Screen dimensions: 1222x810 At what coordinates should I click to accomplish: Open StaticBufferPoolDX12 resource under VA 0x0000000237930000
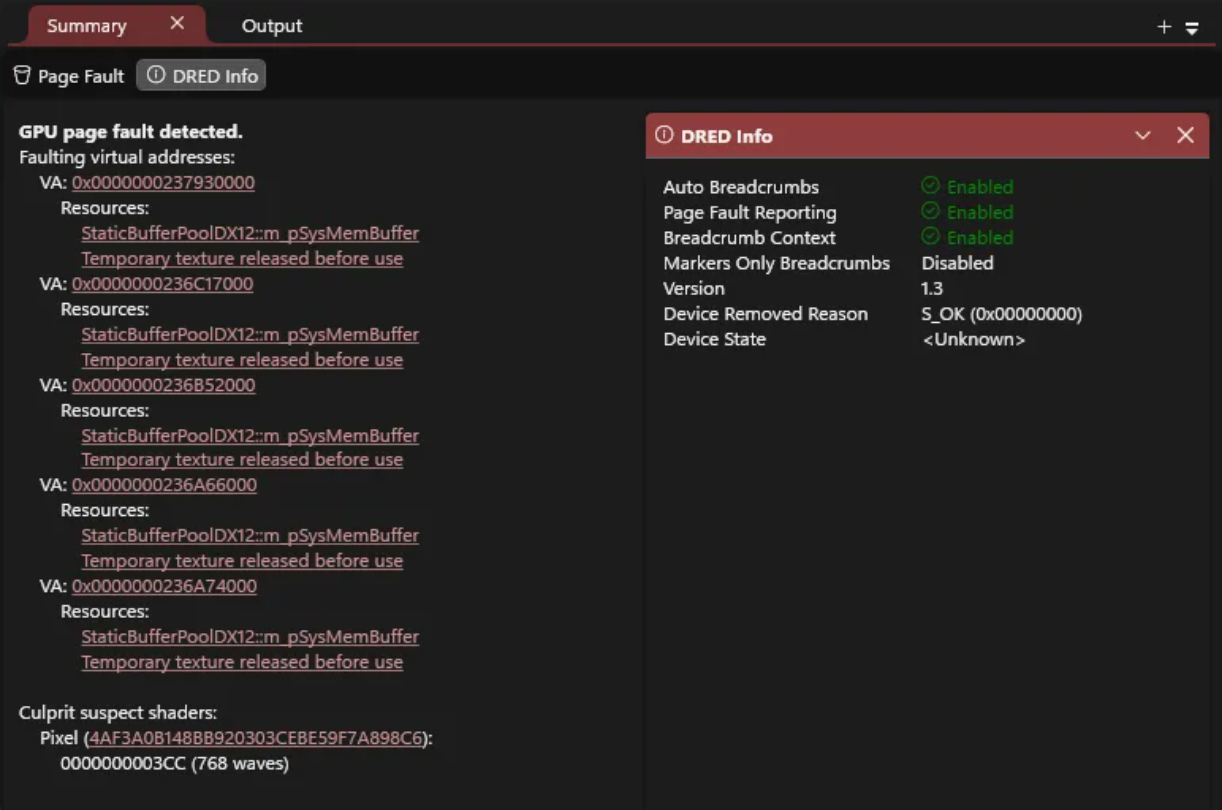click(x=250, y=233)
